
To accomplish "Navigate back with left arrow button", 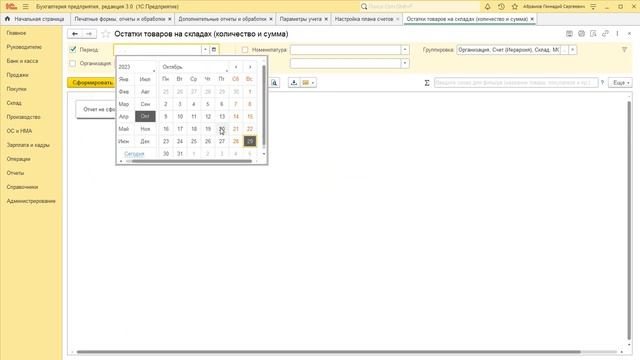I will coord(75,34).
